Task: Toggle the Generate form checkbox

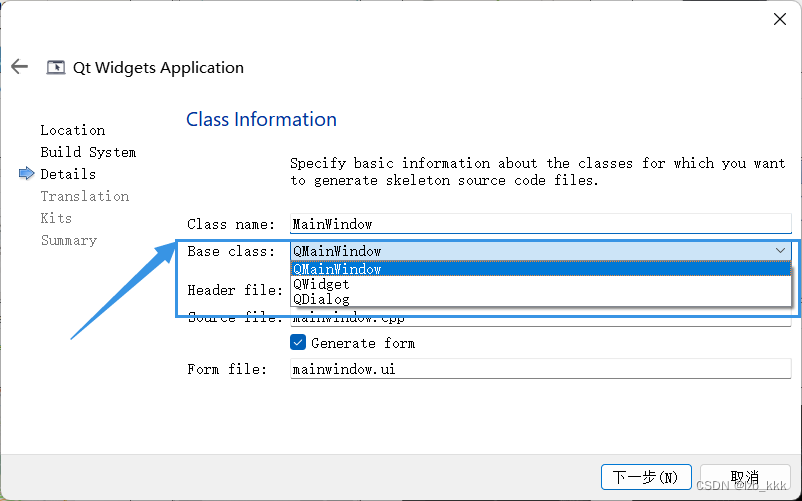Action: [x=298, y=343]
